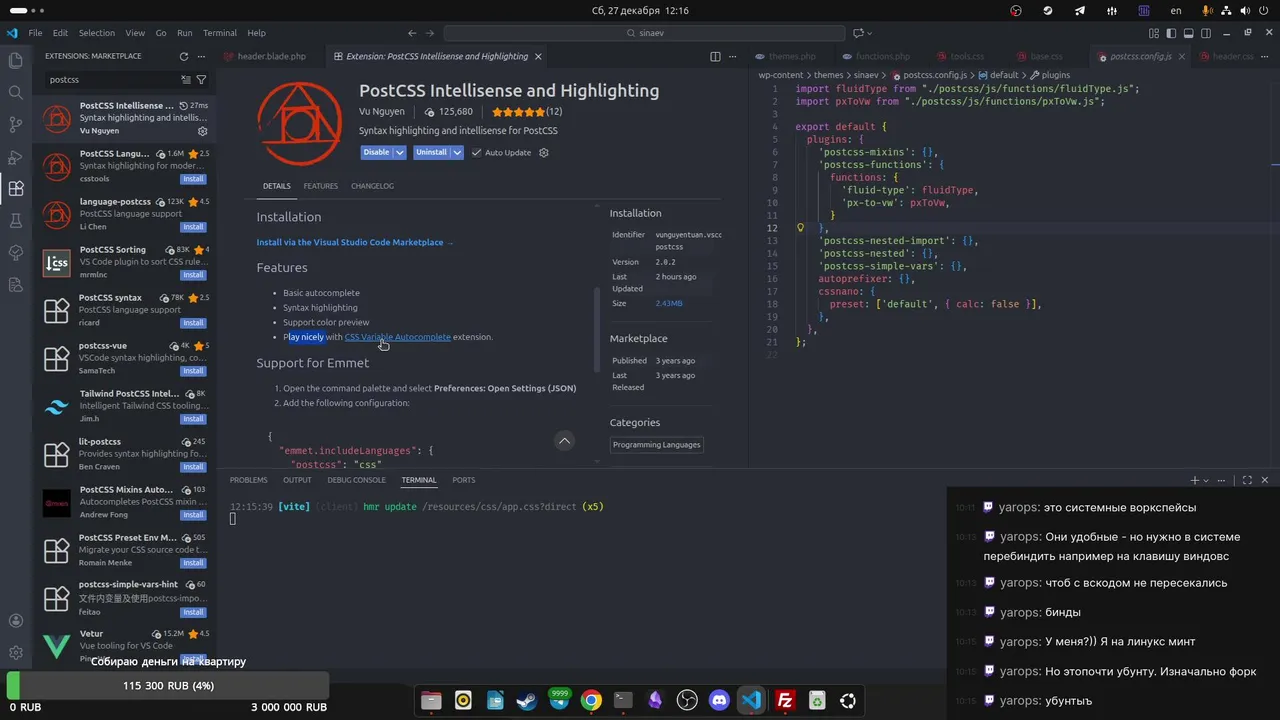1280x720 pixels.
Task: Launch Google Chrome from the dock
Action: click(591, 701)
